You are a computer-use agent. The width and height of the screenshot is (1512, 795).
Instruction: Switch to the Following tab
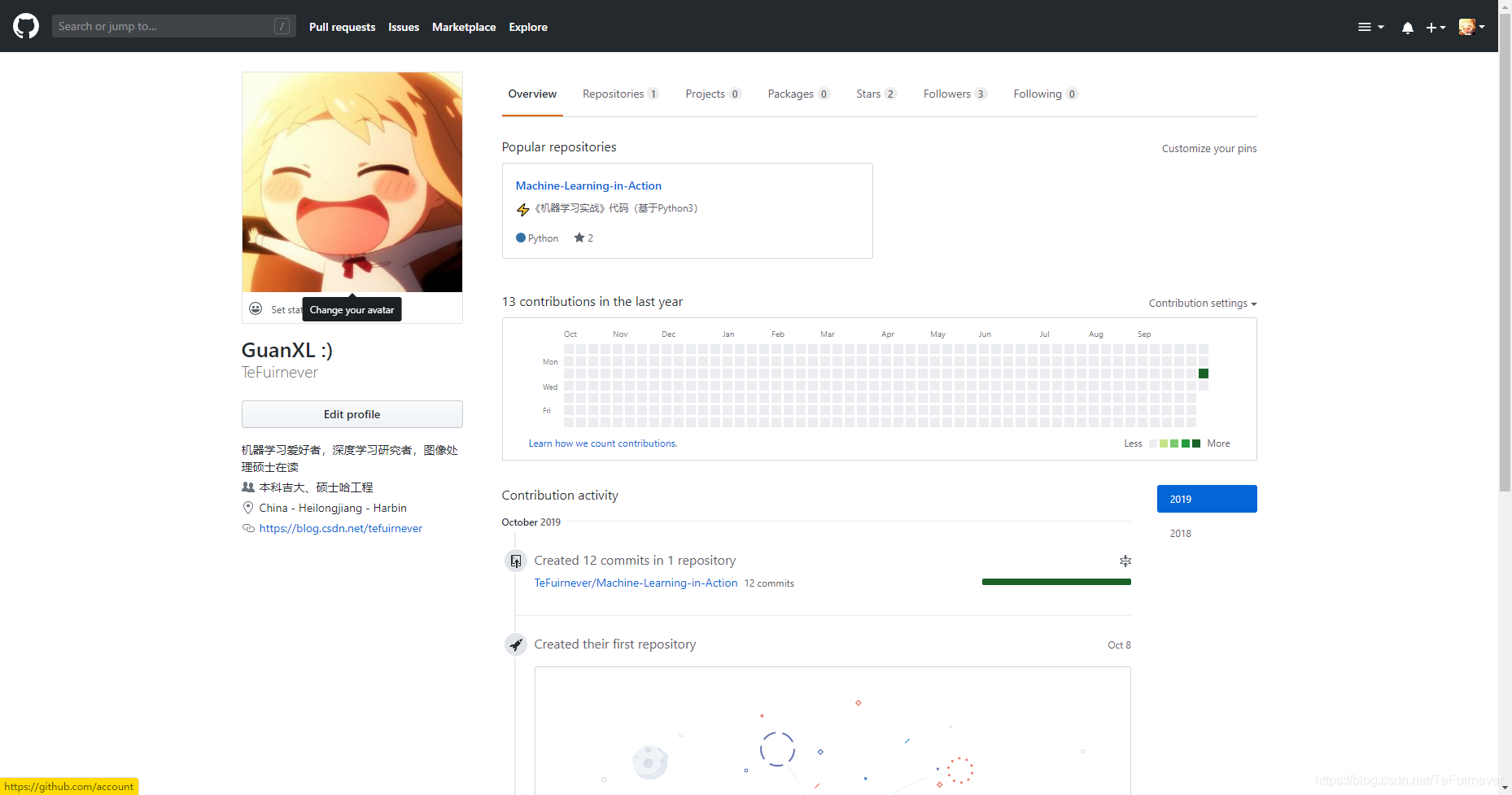[1046, 94]
